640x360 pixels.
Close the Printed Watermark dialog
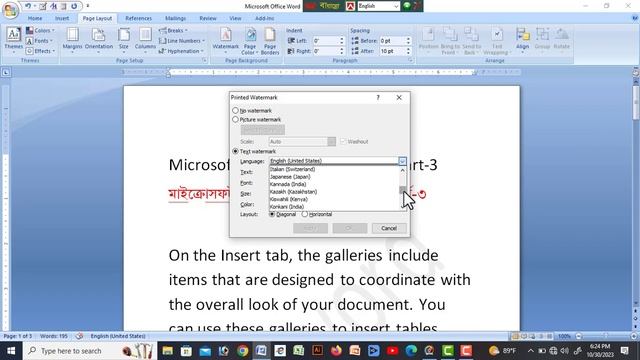[x=399, y=98]
